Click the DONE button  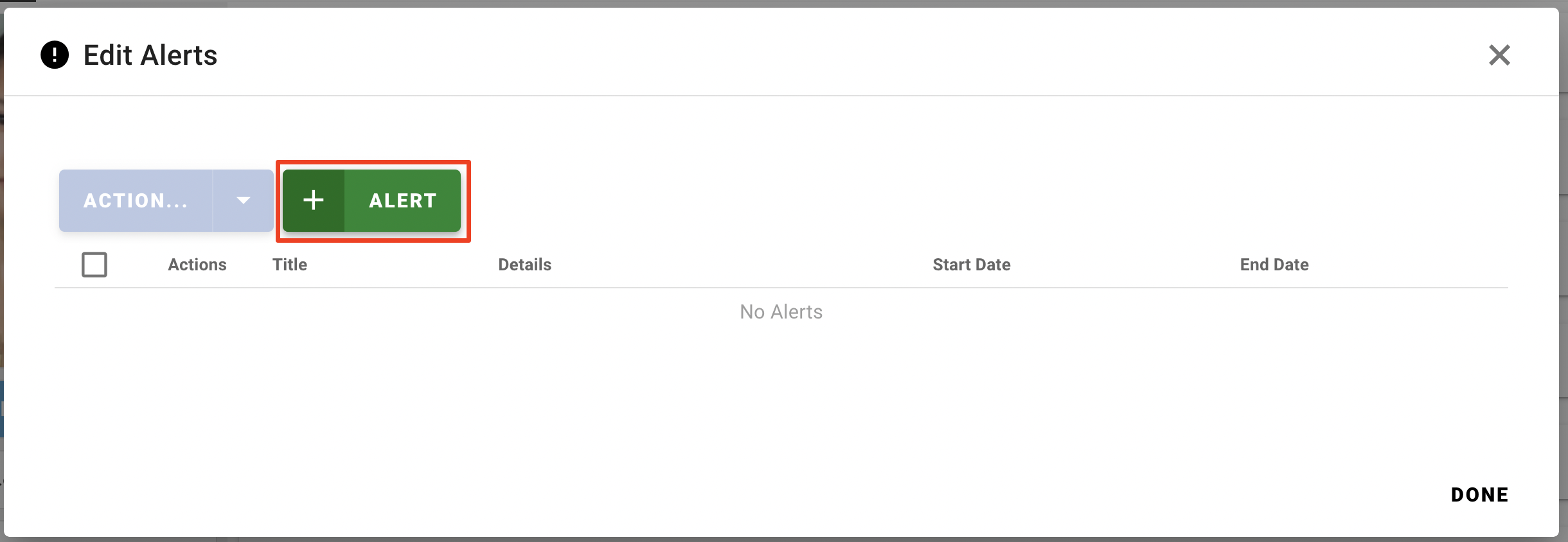point(1479,494)
